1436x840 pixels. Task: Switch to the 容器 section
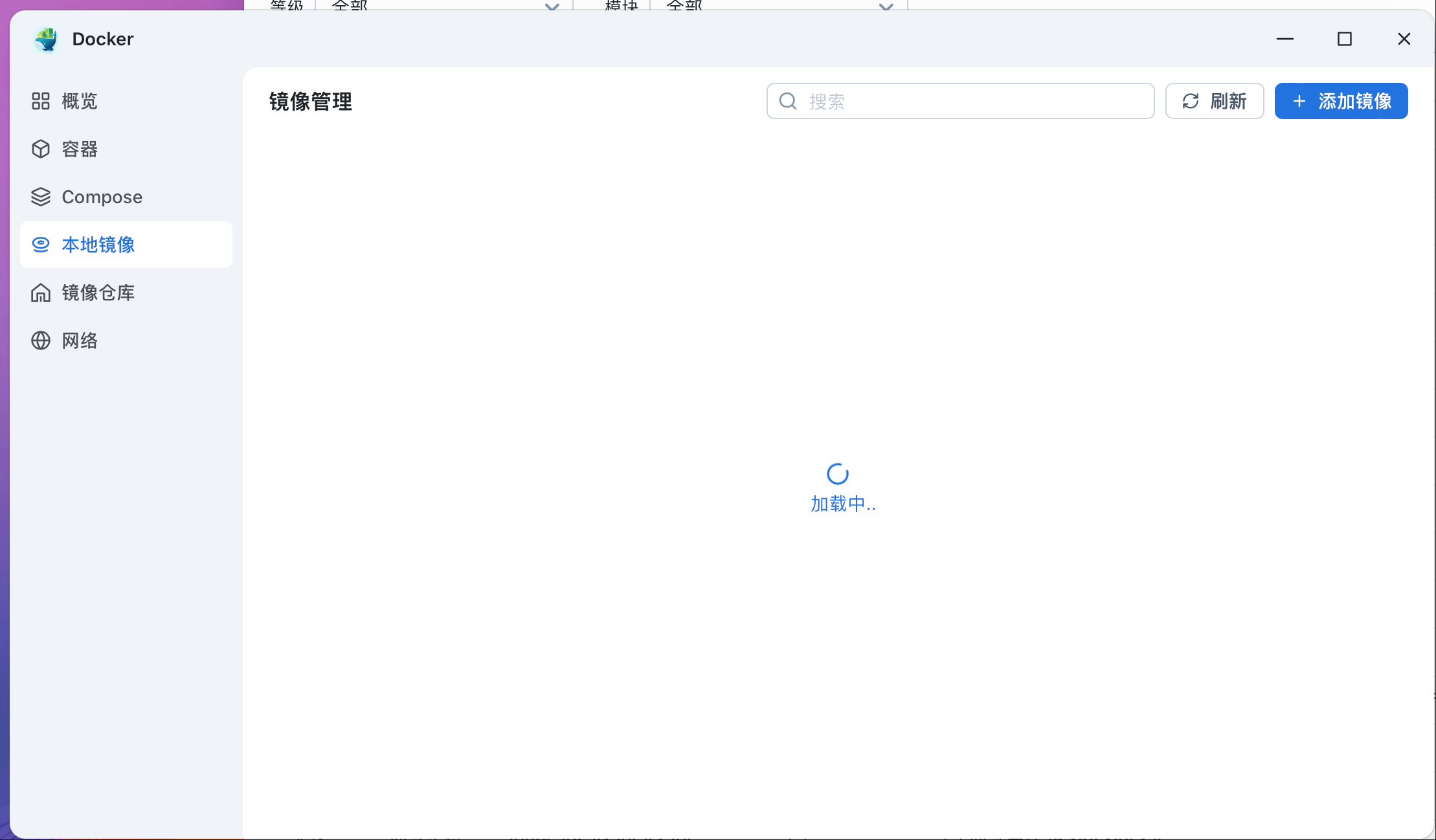tap(79, 149)
